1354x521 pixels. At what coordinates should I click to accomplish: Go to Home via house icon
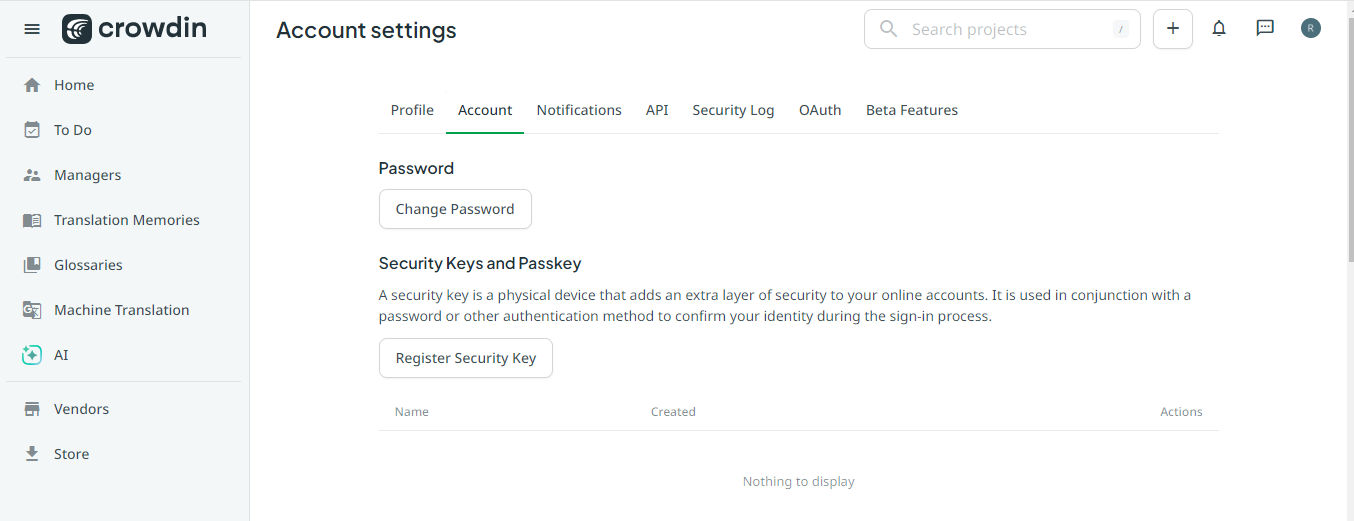coord(32,85)
